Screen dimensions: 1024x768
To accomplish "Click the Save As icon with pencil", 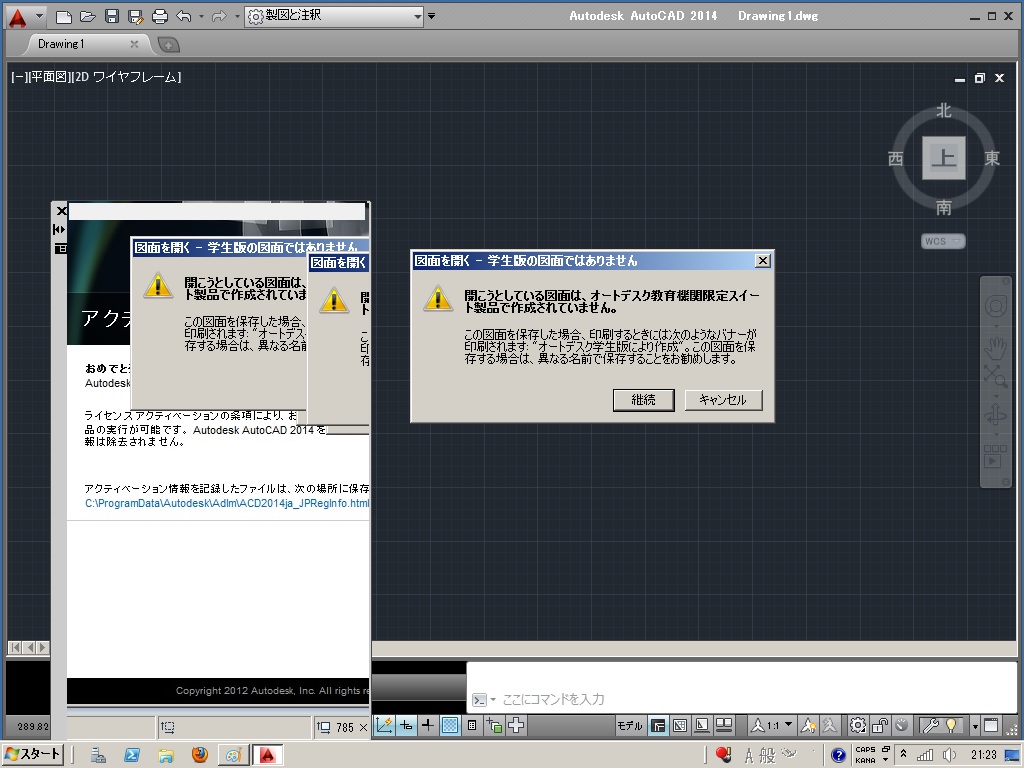I will pos(135,16).
